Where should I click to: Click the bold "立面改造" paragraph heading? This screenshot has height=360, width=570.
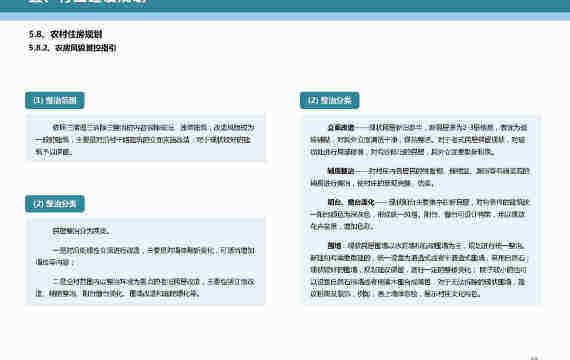pos(341,127)
